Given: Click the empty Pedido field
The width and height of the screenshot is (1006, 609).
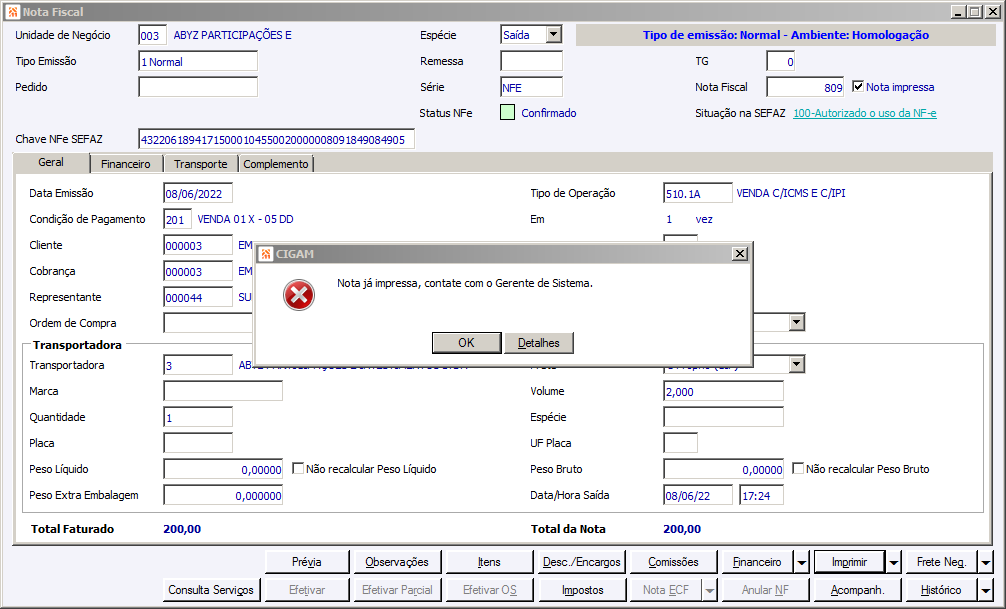Looking at the screenshot, I should pos(198,87).
